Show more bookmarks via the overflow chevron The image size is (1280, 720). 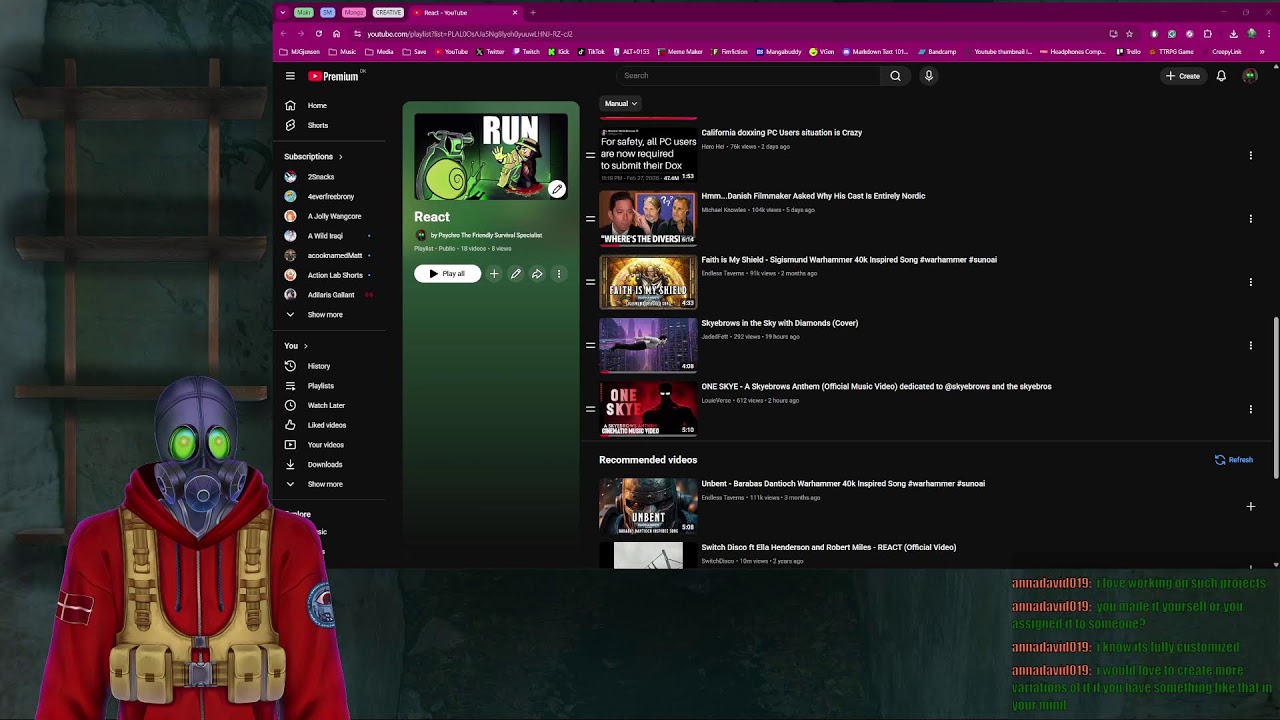click(1262, 52)
